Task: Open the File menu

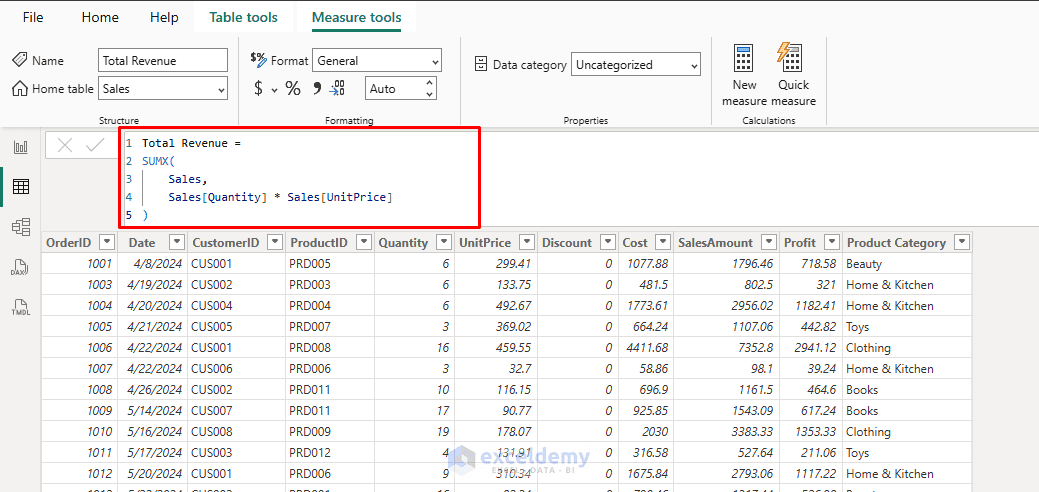Action: (33, 17)
